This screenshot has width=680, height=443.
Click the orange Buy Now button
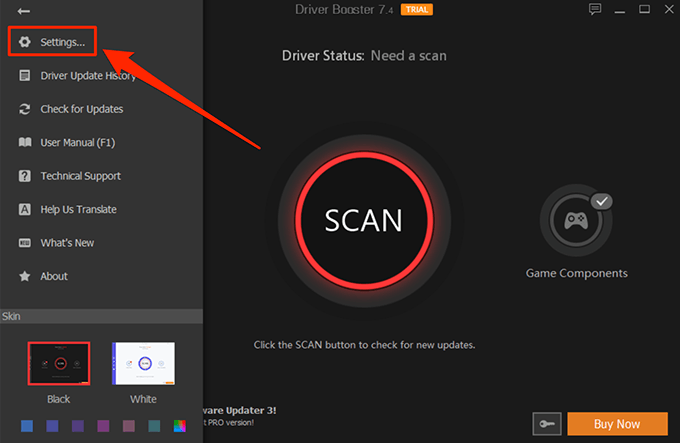coord(617,423)
